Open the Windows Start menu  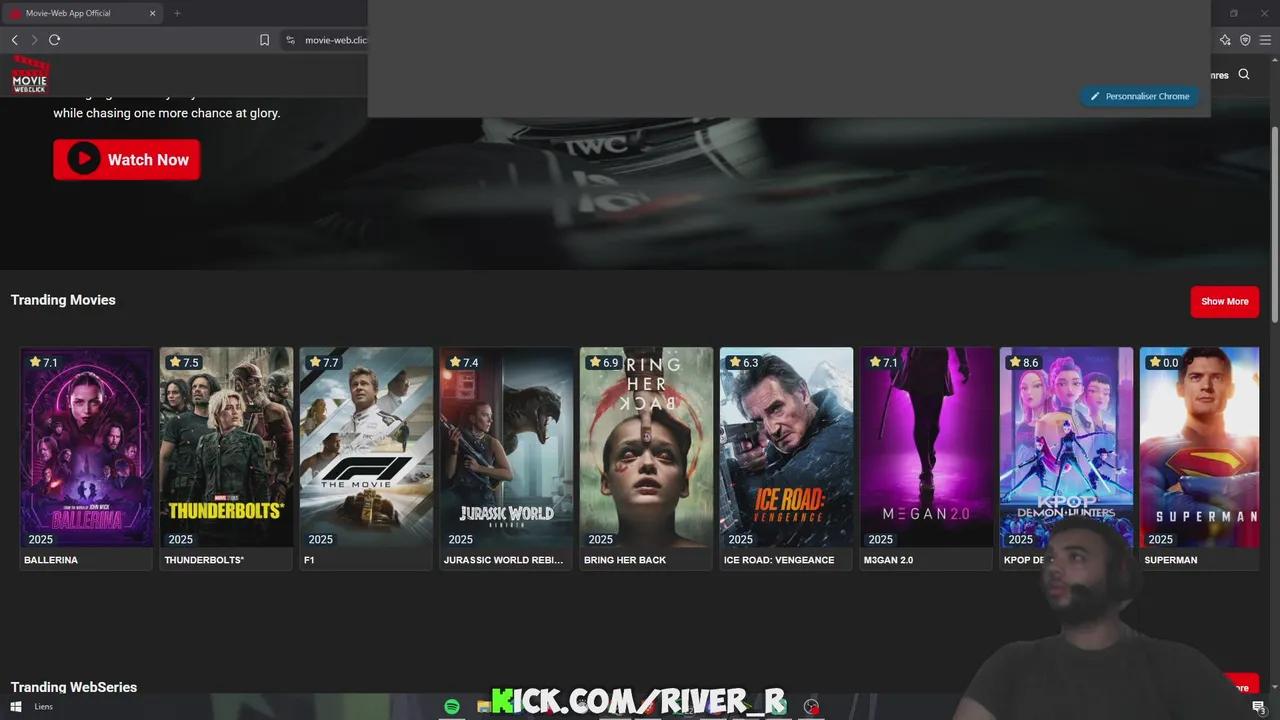(16, 706)
